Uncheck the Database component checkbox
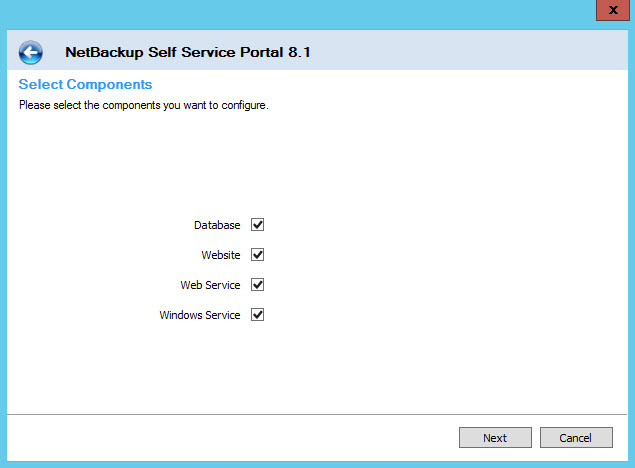635x468 pixels. coord(258,225)
